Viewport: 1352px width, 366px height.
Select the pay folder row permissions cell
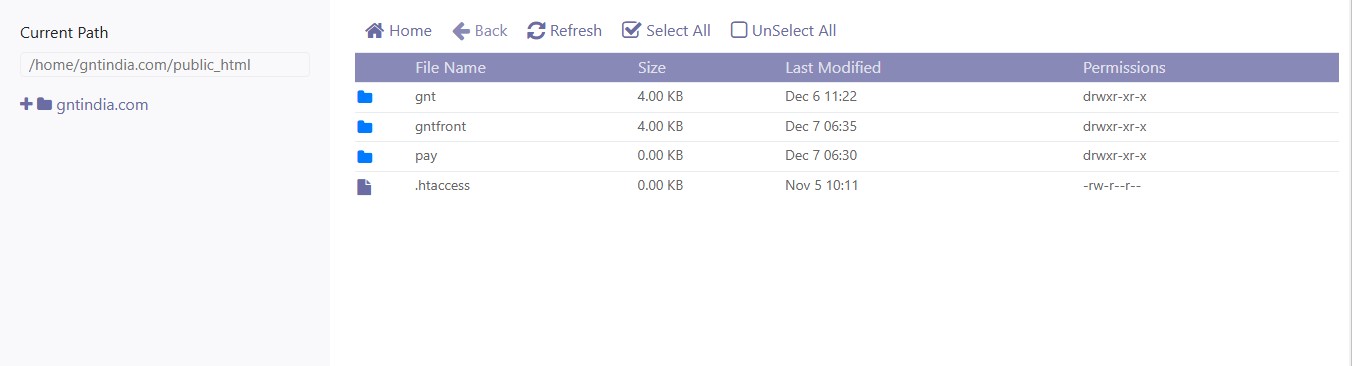[x=1115, y=156]
